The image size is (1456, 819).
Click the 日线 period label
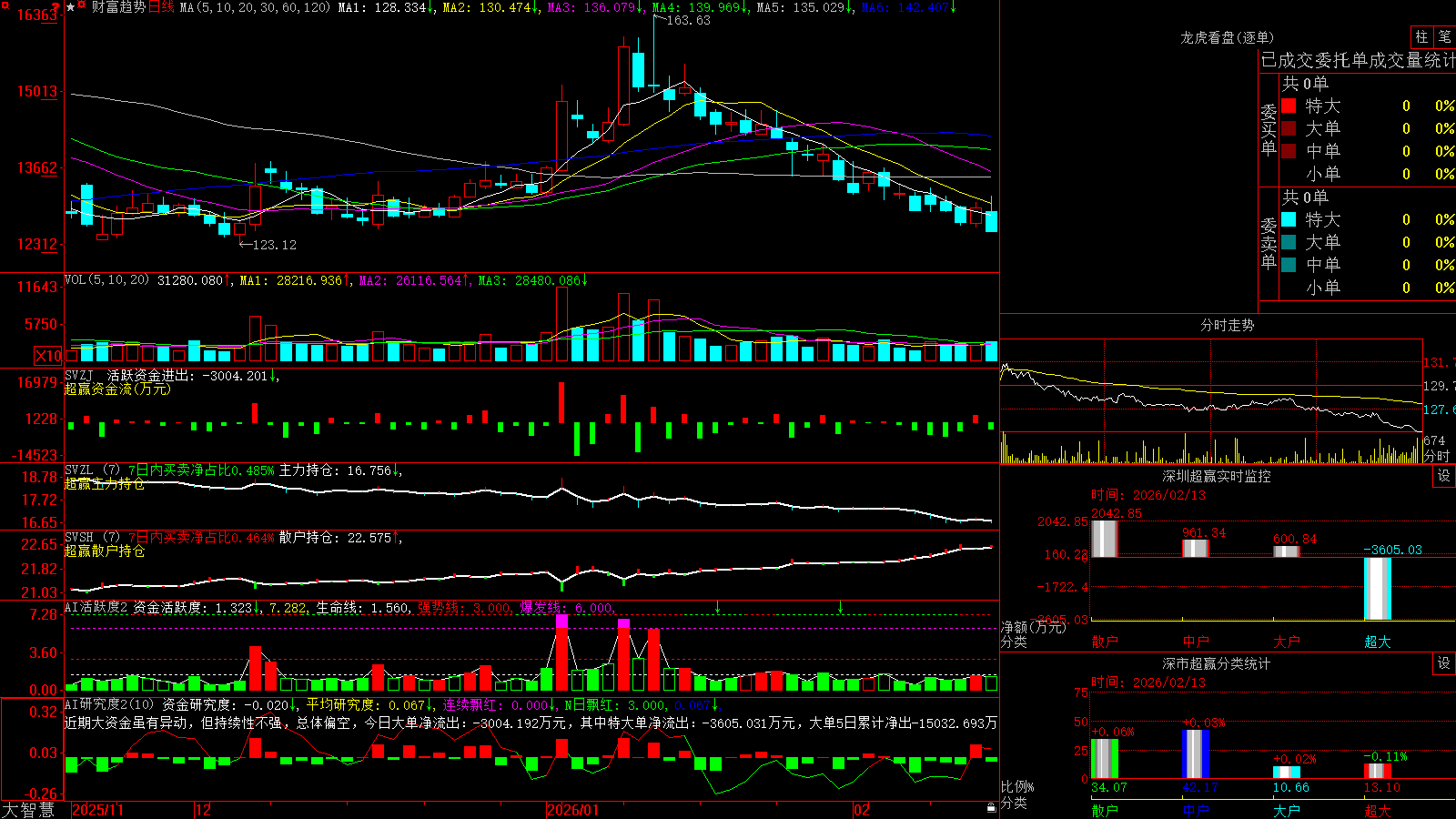[x=160, y=7]
